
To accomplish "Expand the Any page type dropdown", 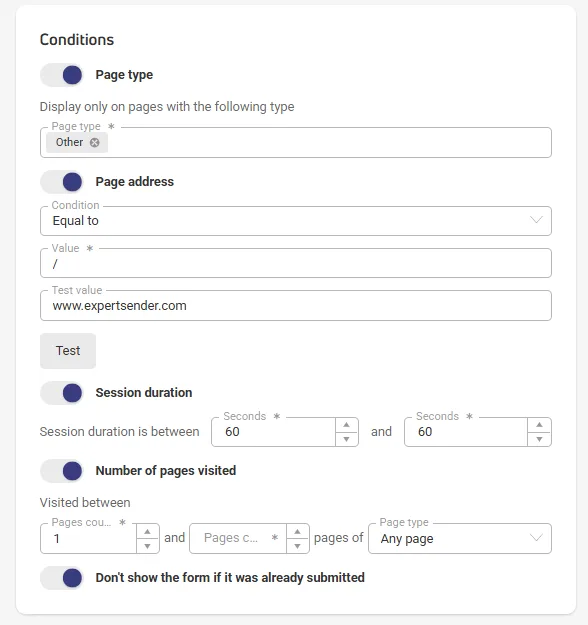I will pos(460,539).
